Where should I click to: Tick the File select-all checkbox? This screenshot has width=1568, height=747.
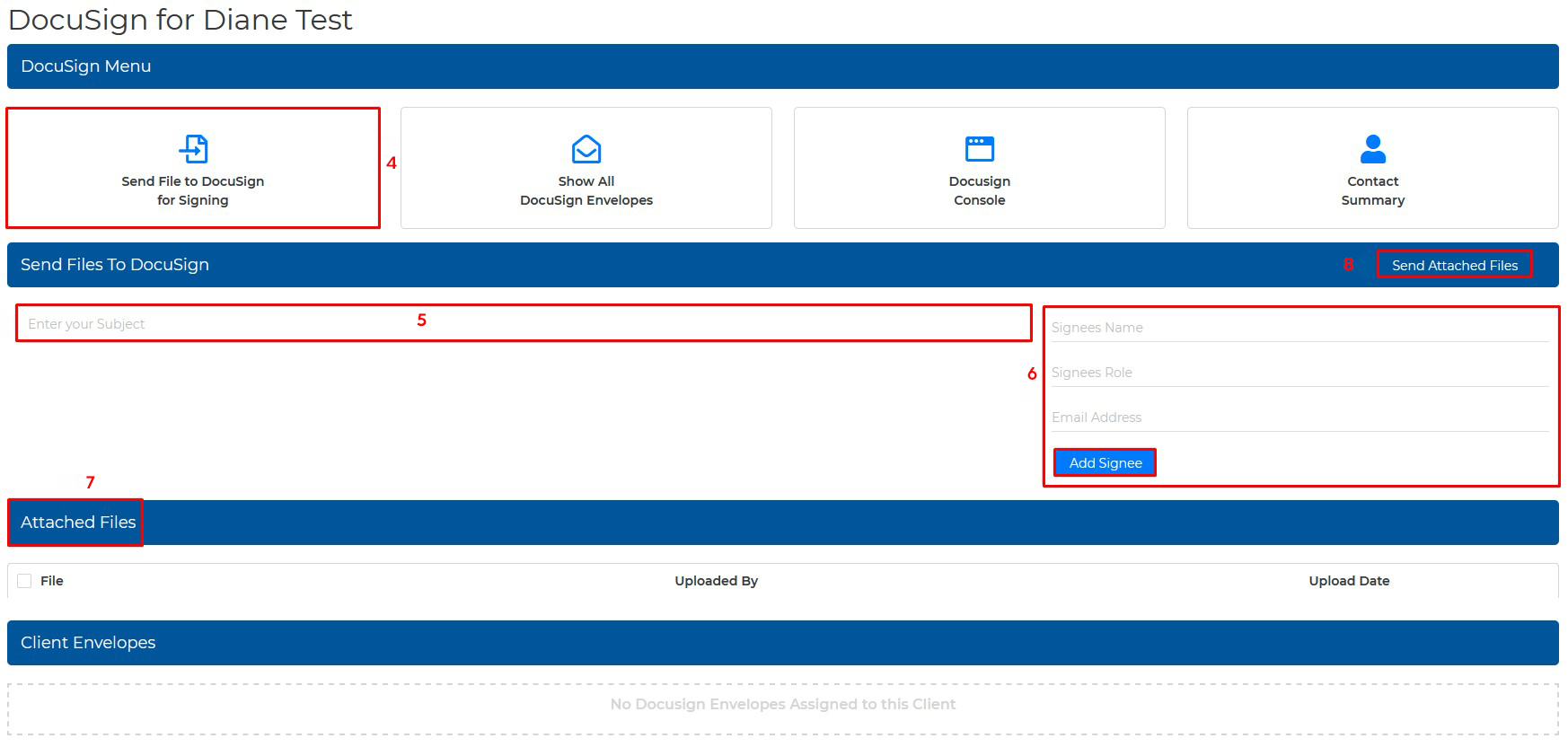24,581
